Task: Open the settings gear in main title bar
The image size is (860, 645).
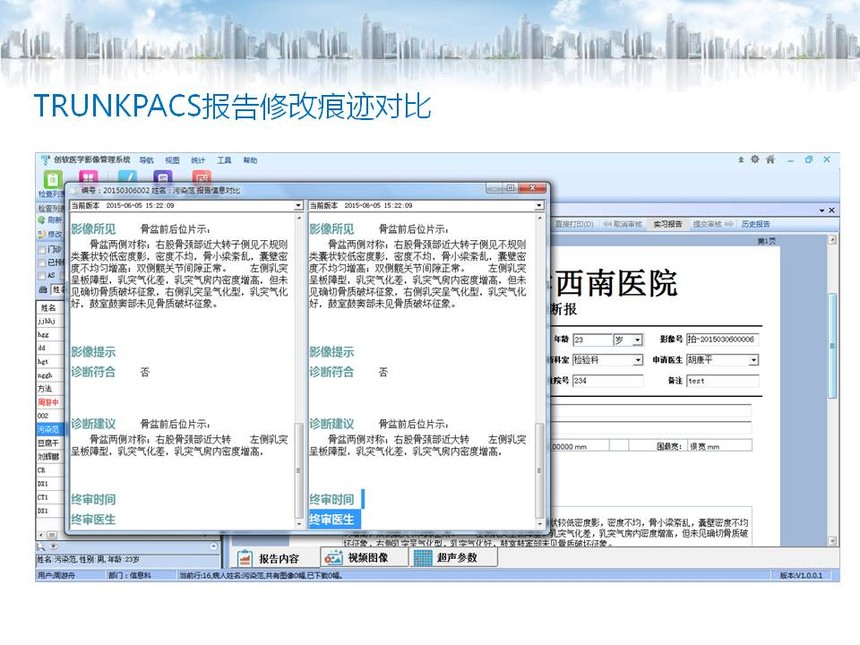Action: (755, 160)
